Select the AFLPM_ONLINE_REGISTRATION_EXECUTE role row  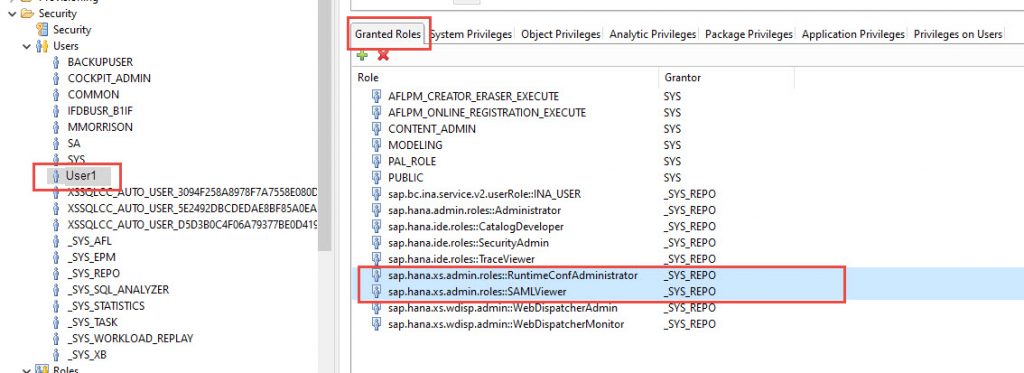(x=487, y=112)
